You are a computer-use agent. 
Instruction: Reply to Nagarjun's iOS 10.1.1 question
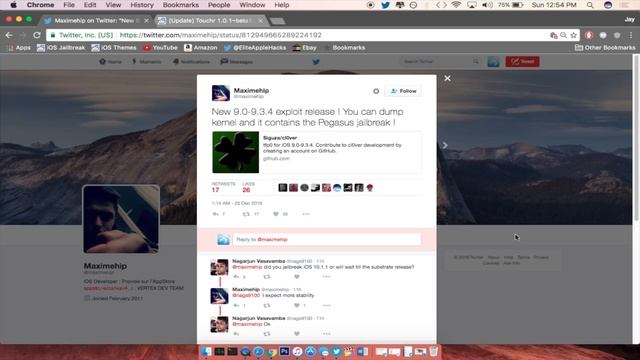click(236, 277)
